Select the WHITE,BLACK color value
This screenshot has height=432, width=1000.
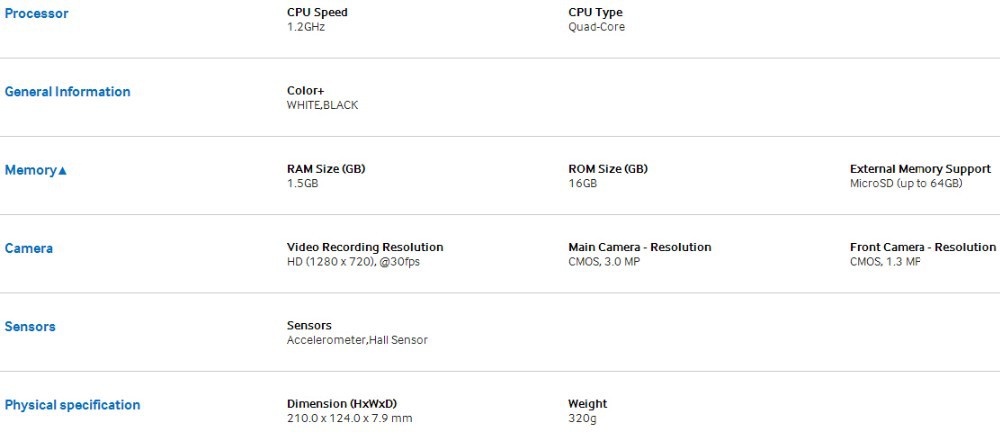tap(322, 105)
